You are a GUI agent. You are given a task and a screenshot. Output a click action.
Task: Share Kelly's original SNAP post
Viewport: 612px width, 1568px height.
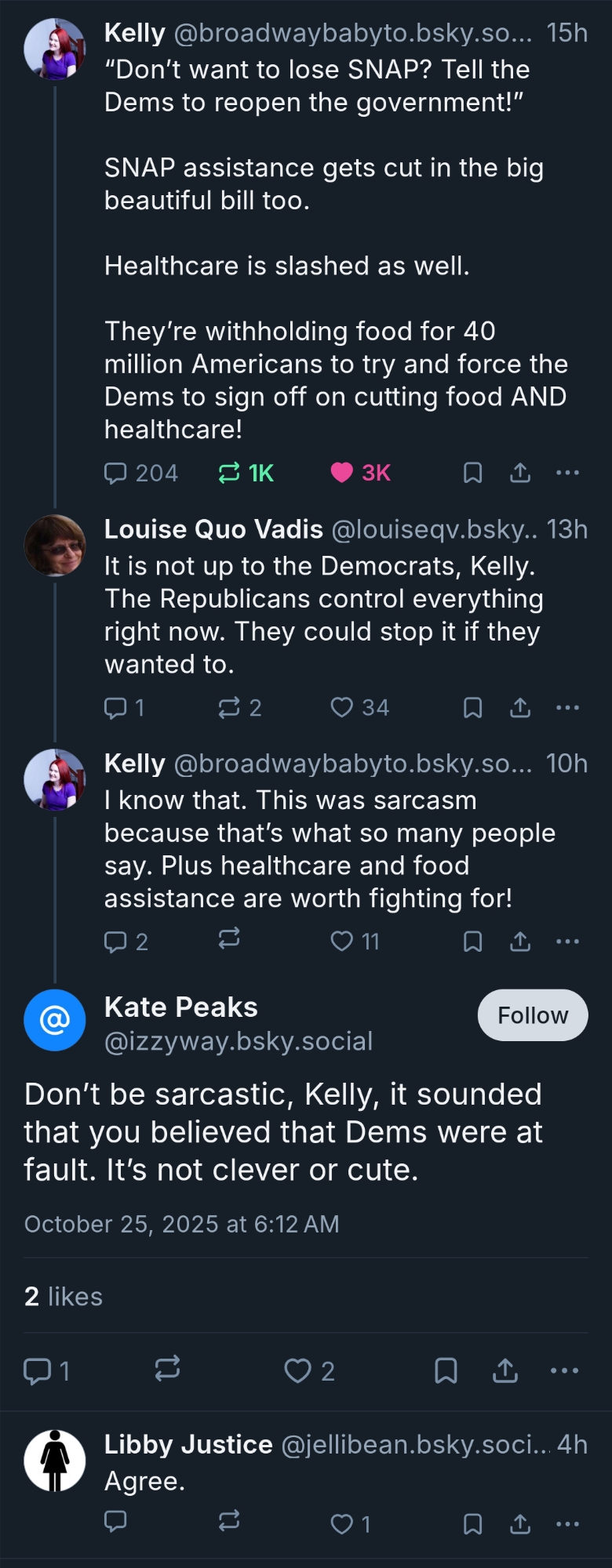pyautogui.click(x=520, y=473)
